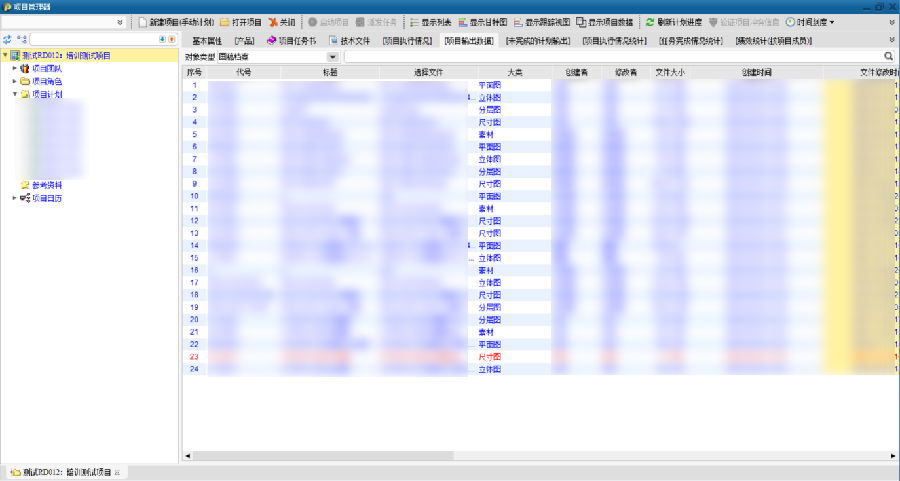
Task: Switch to the 项目任务书 tab
Action: [x=291, y=41]
